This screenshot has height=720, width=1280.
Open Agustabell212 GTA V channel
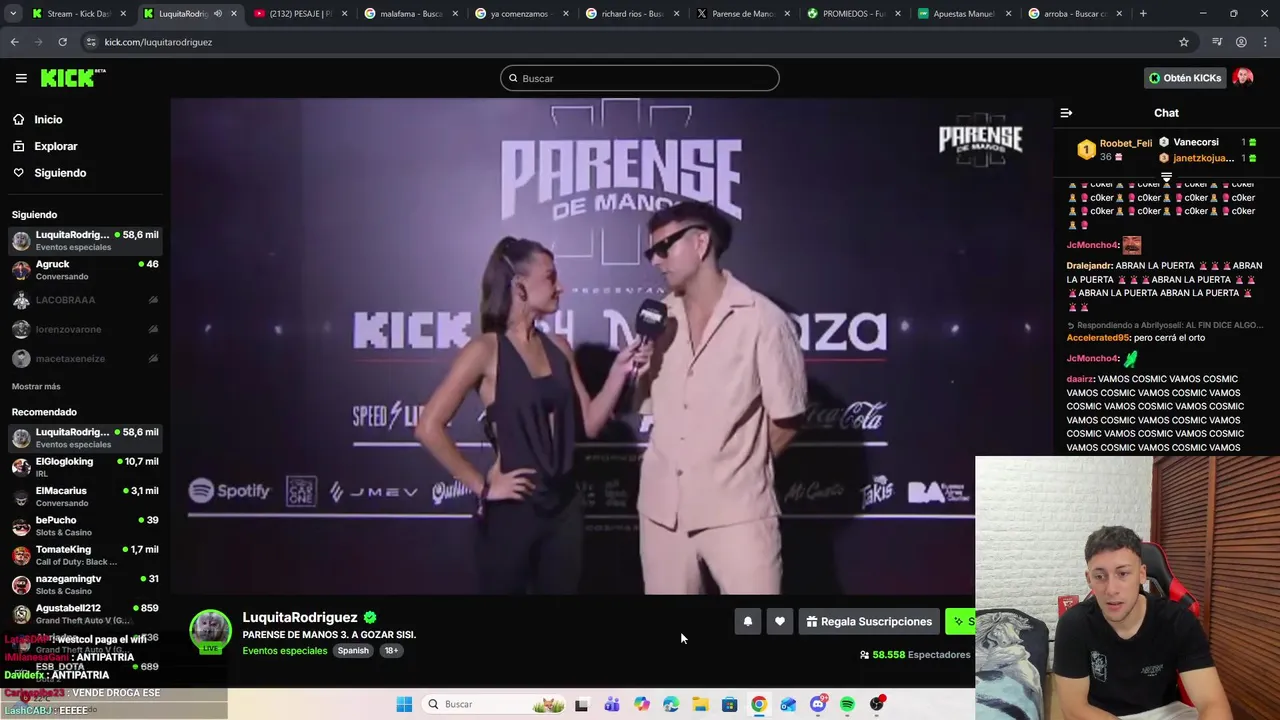[x=85, y=614]
